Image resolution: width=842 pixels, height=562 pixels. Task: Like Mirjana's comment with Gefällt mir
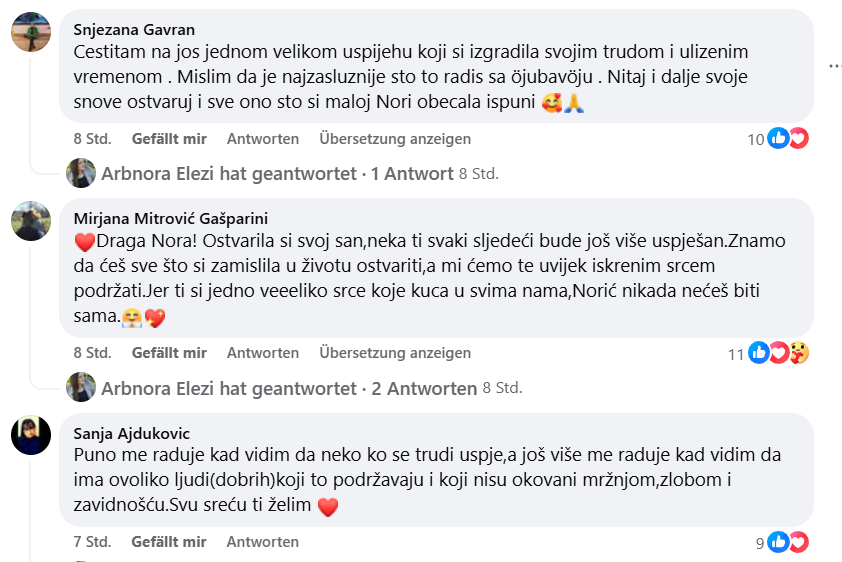click(x=169, y=353)
